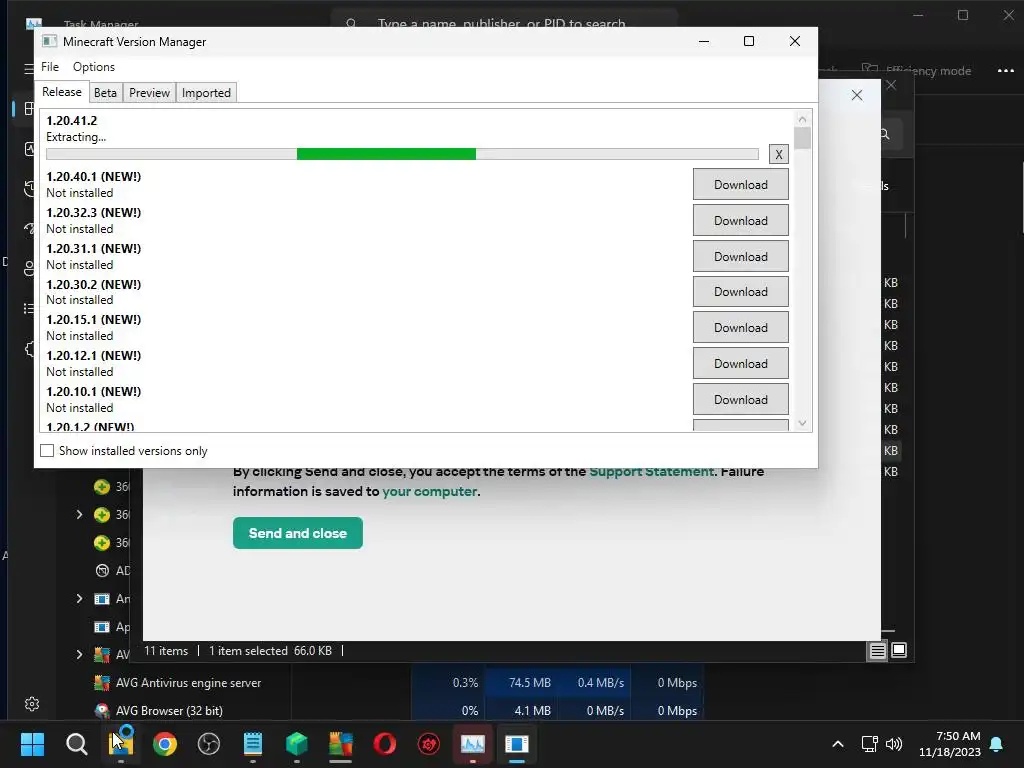Image resolution: width=1024 pixels, height=768 pixels.
Task: Open network status tray icon
Action: tap(869, 744)
